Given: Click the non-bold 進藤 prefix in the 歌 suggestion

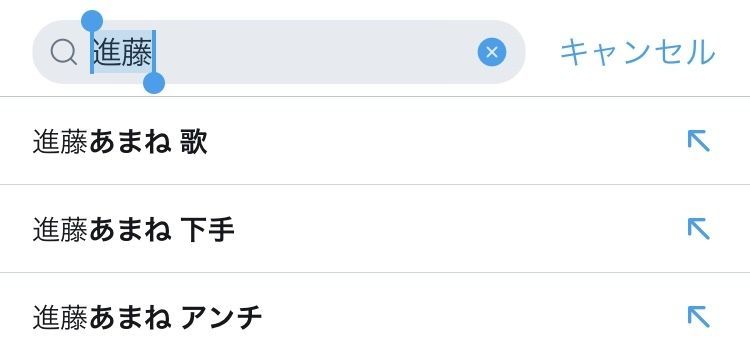Looking at the screenshot, I should 60,142.
